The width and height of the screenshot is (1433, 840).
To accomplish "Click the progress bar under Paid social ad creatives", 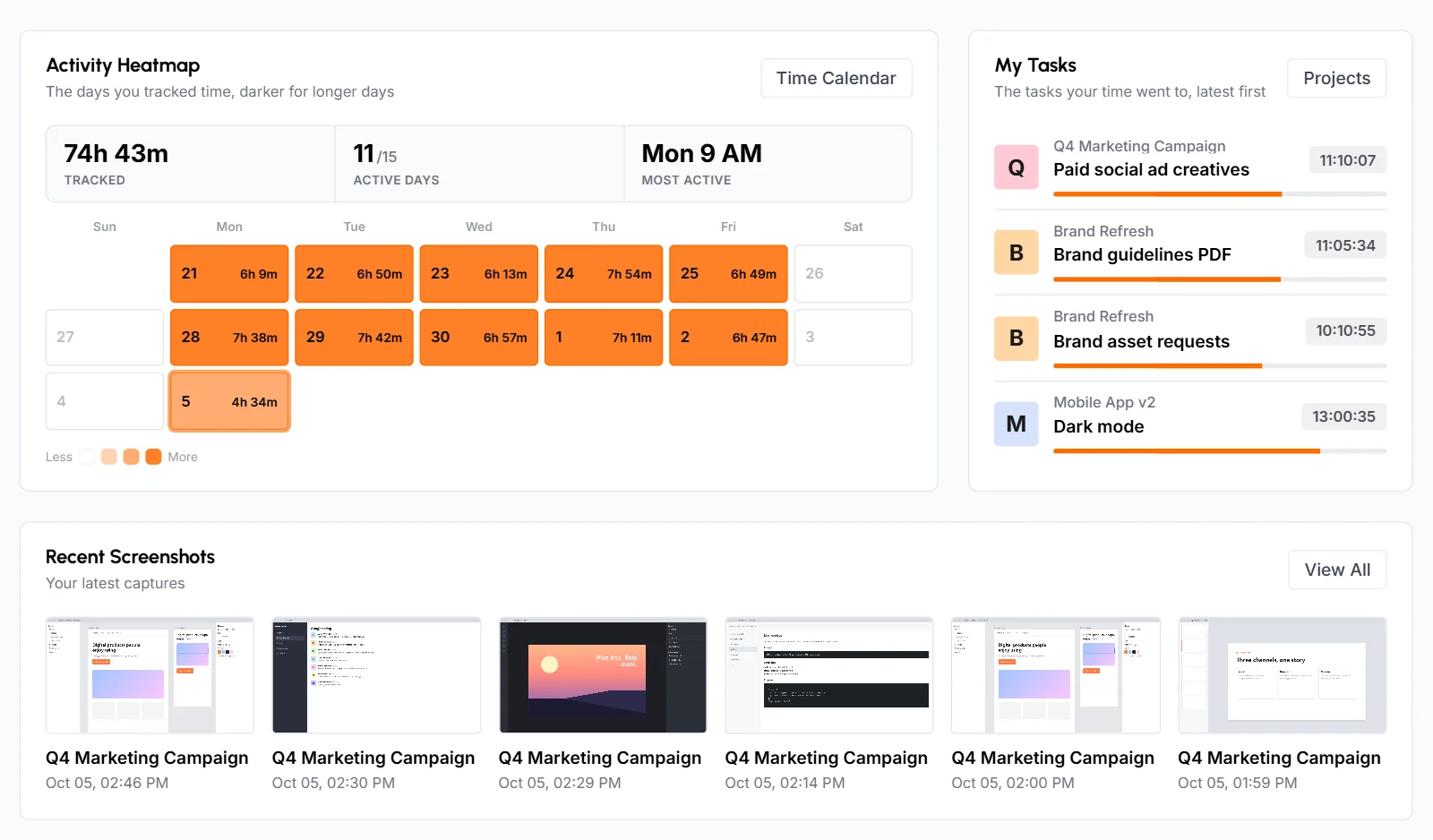I will coord(1220,194).
